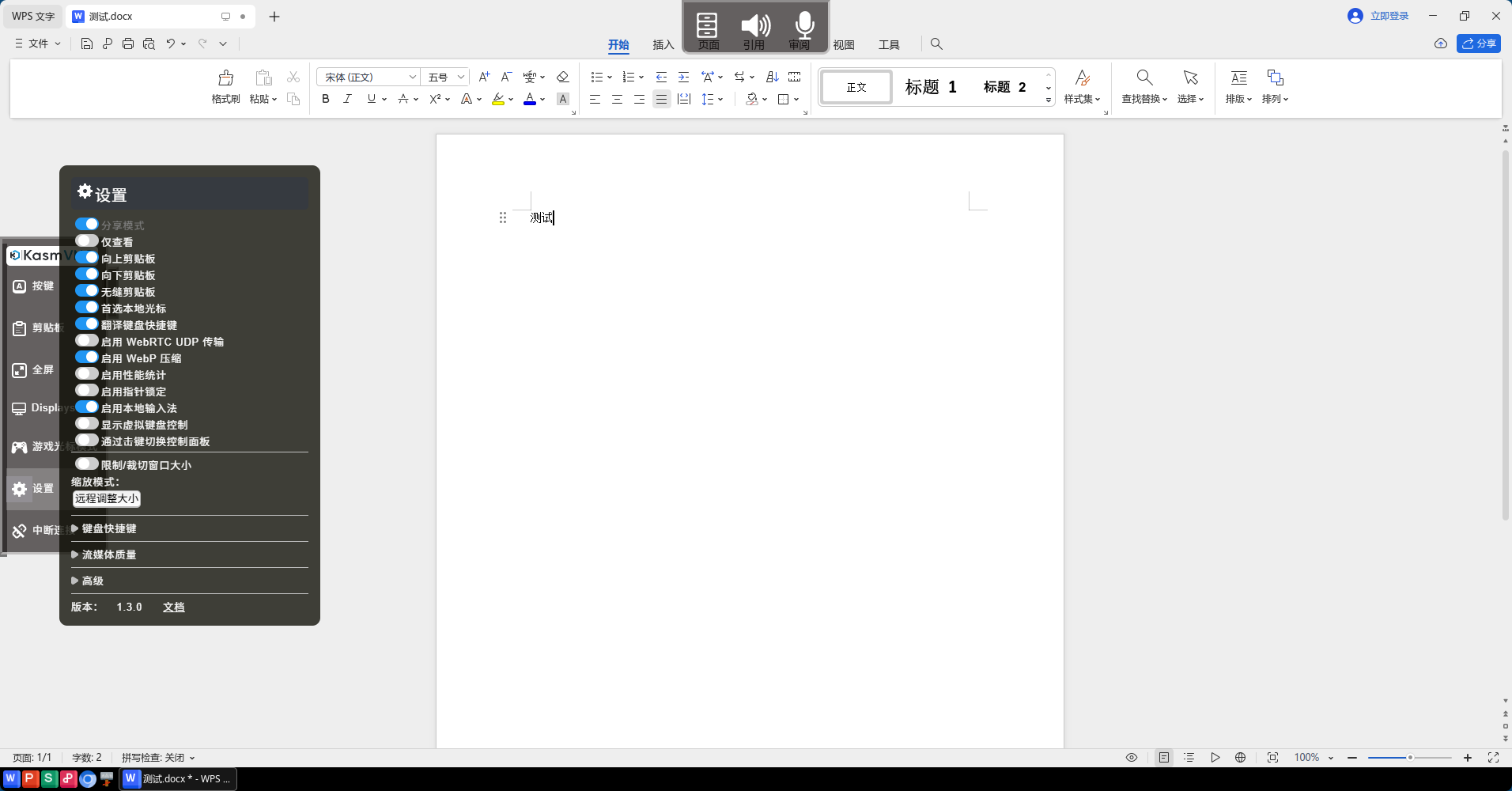Click the Underline button
The width and height of the screenshot is (1512, 791).
(x=371, y=99)
